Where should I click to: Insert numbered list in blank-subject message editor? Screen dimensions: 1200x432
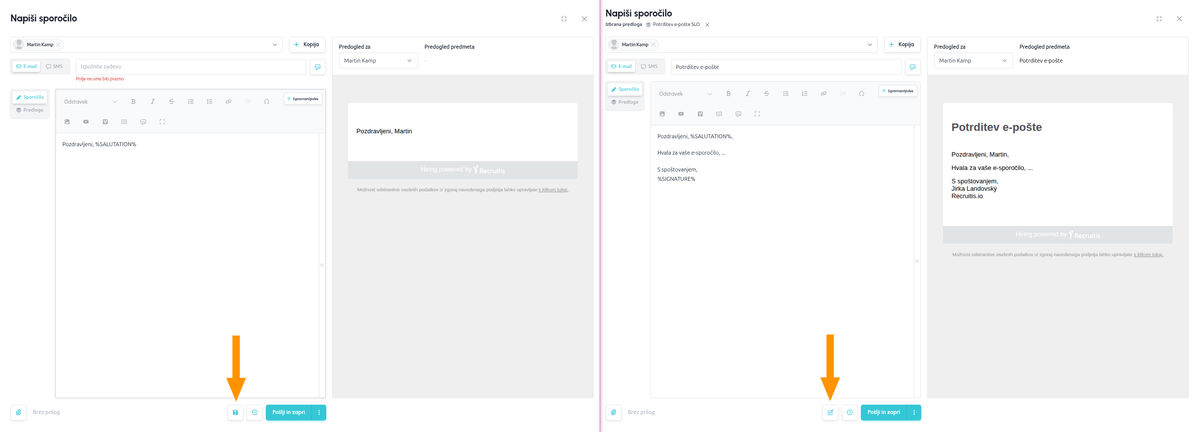click(209, 101)
